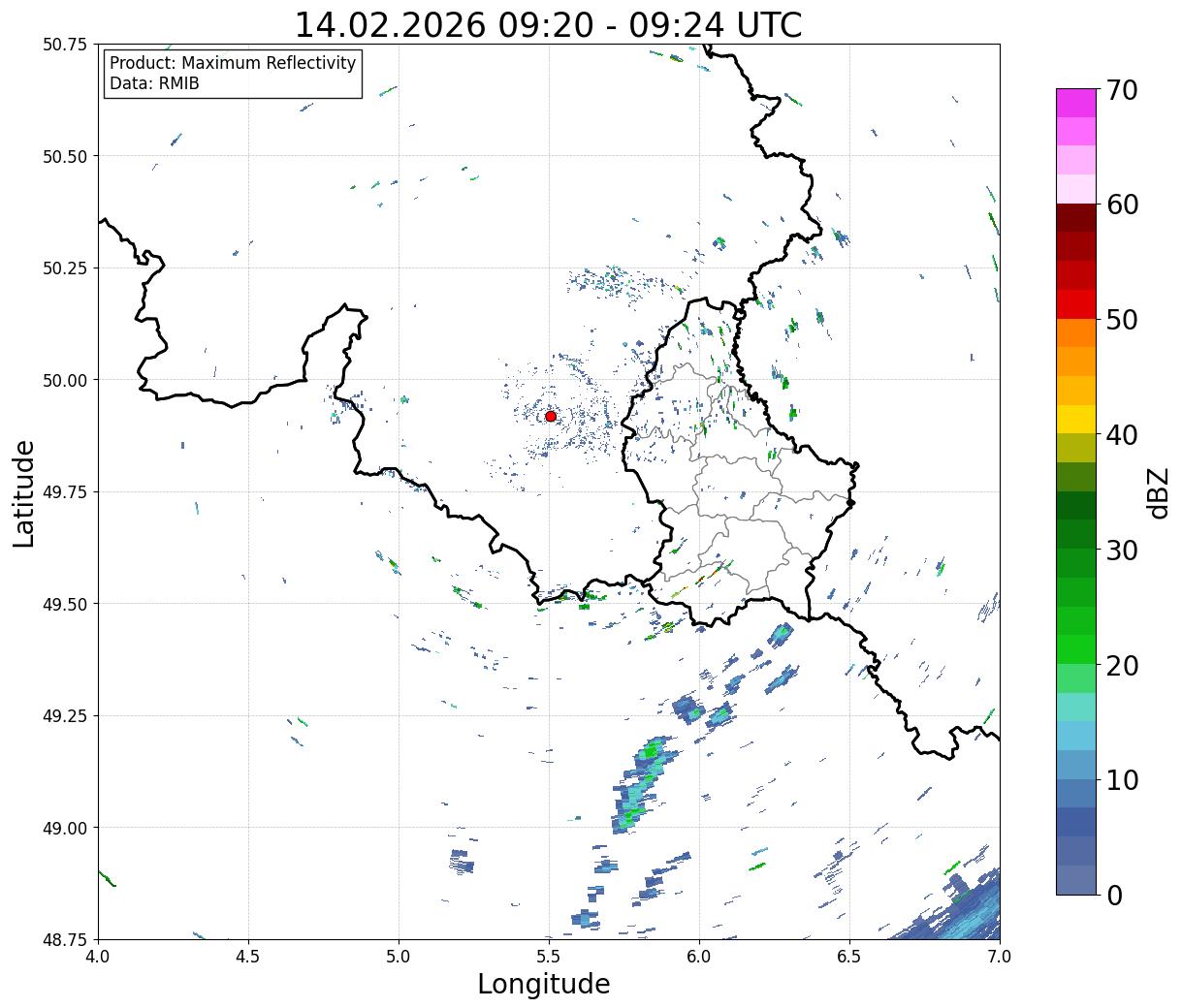The image size is (1182, 1008).
Task: Click the 'dBZ' colorbar label
Action: click(x=1158, y=492)
